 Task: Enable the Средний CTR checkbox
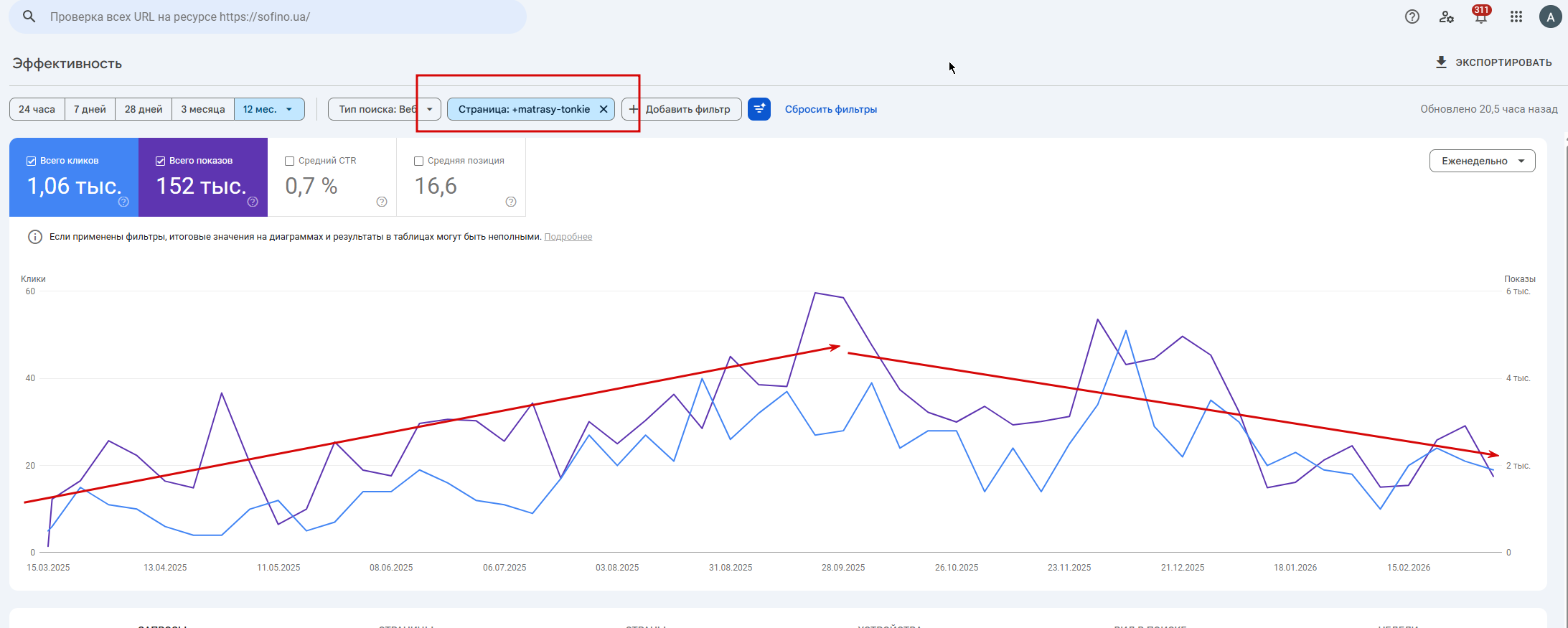point(290,161)
